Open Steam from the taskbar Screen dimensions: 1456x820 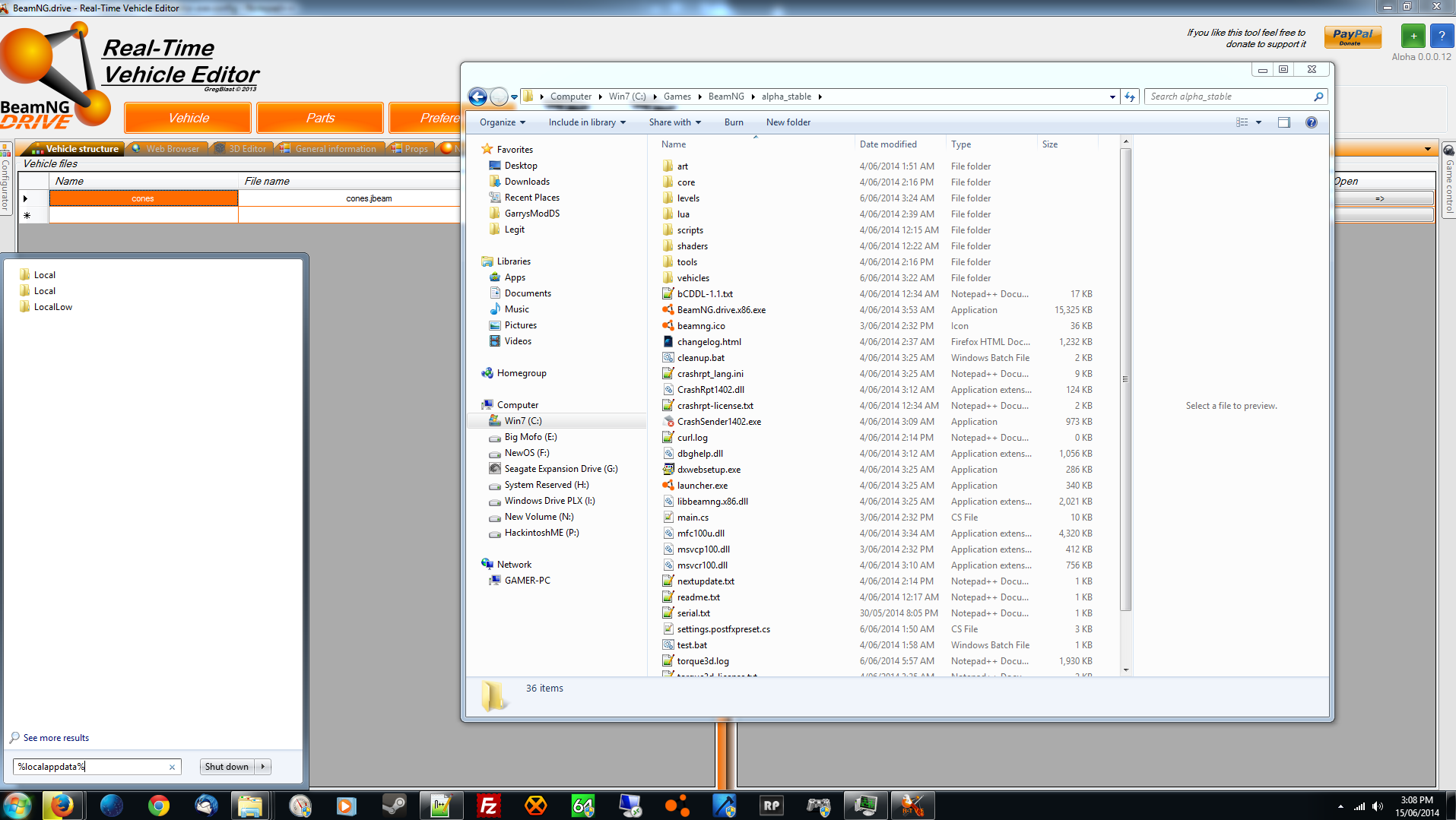pyautogui.click(x=394, y=806)
